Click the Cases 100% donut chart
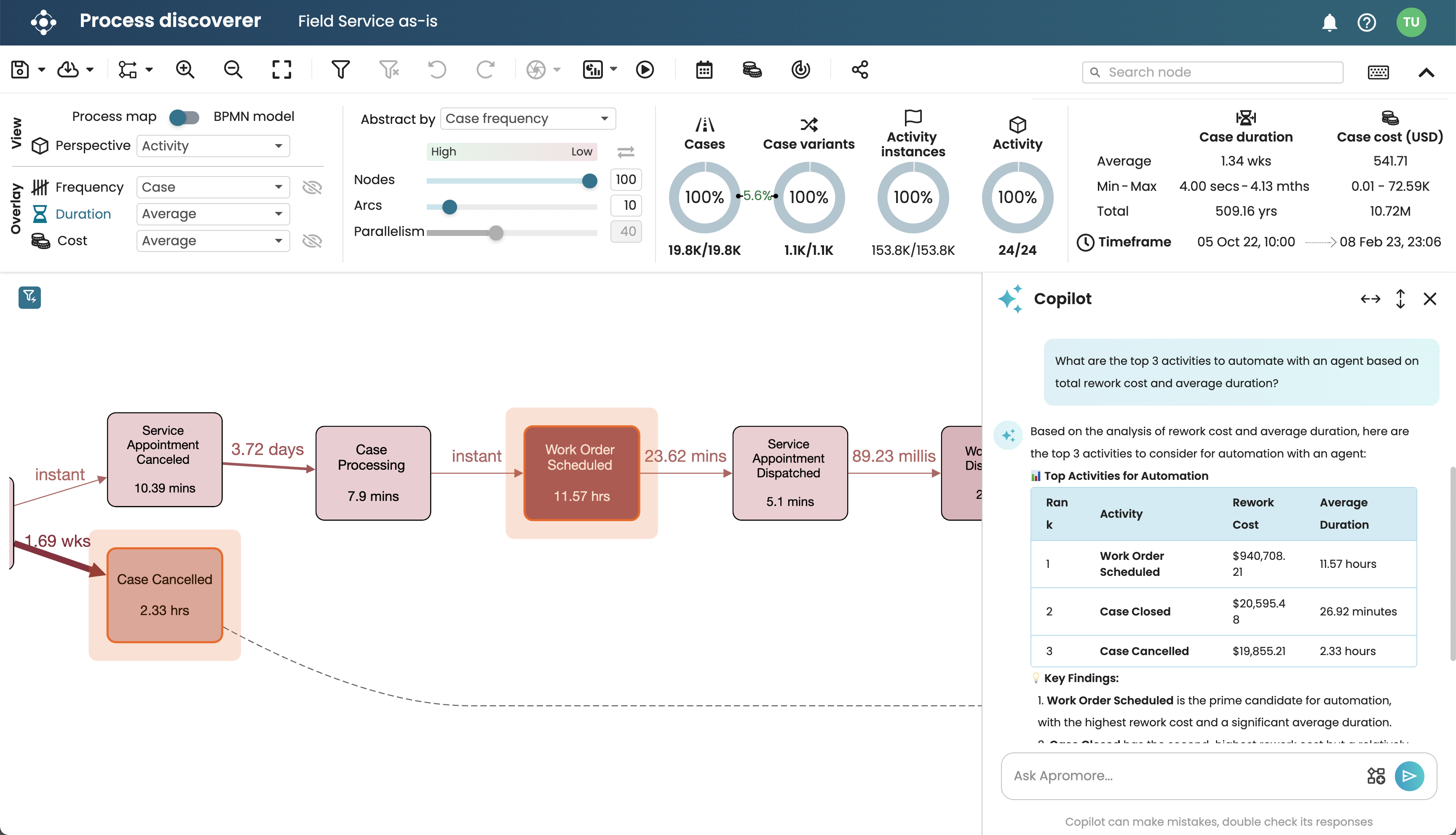1456x835 pixels. click(704, 197)
